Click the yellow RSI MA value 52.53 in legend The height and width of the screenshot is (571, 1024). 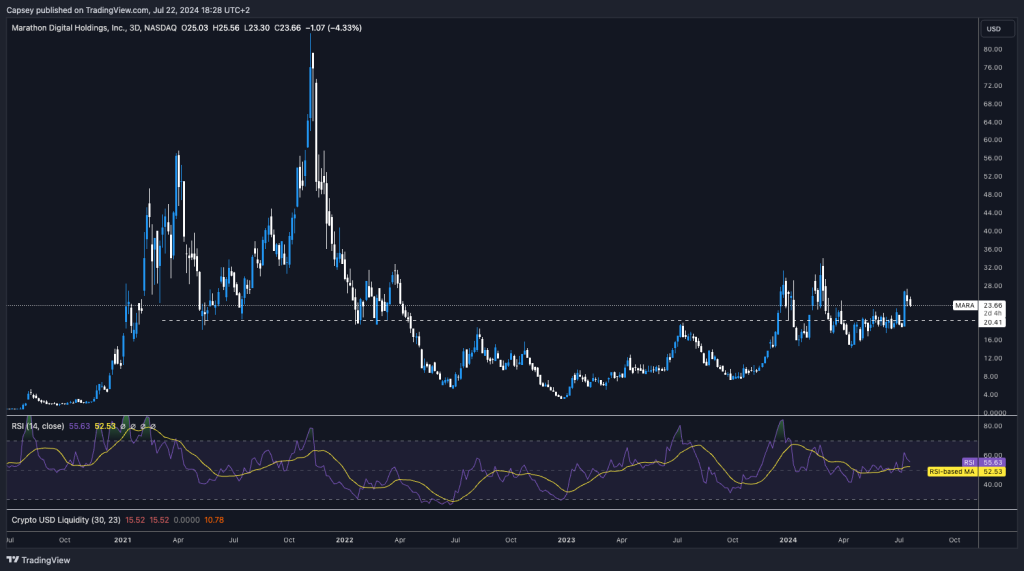(x=105, y=426)
